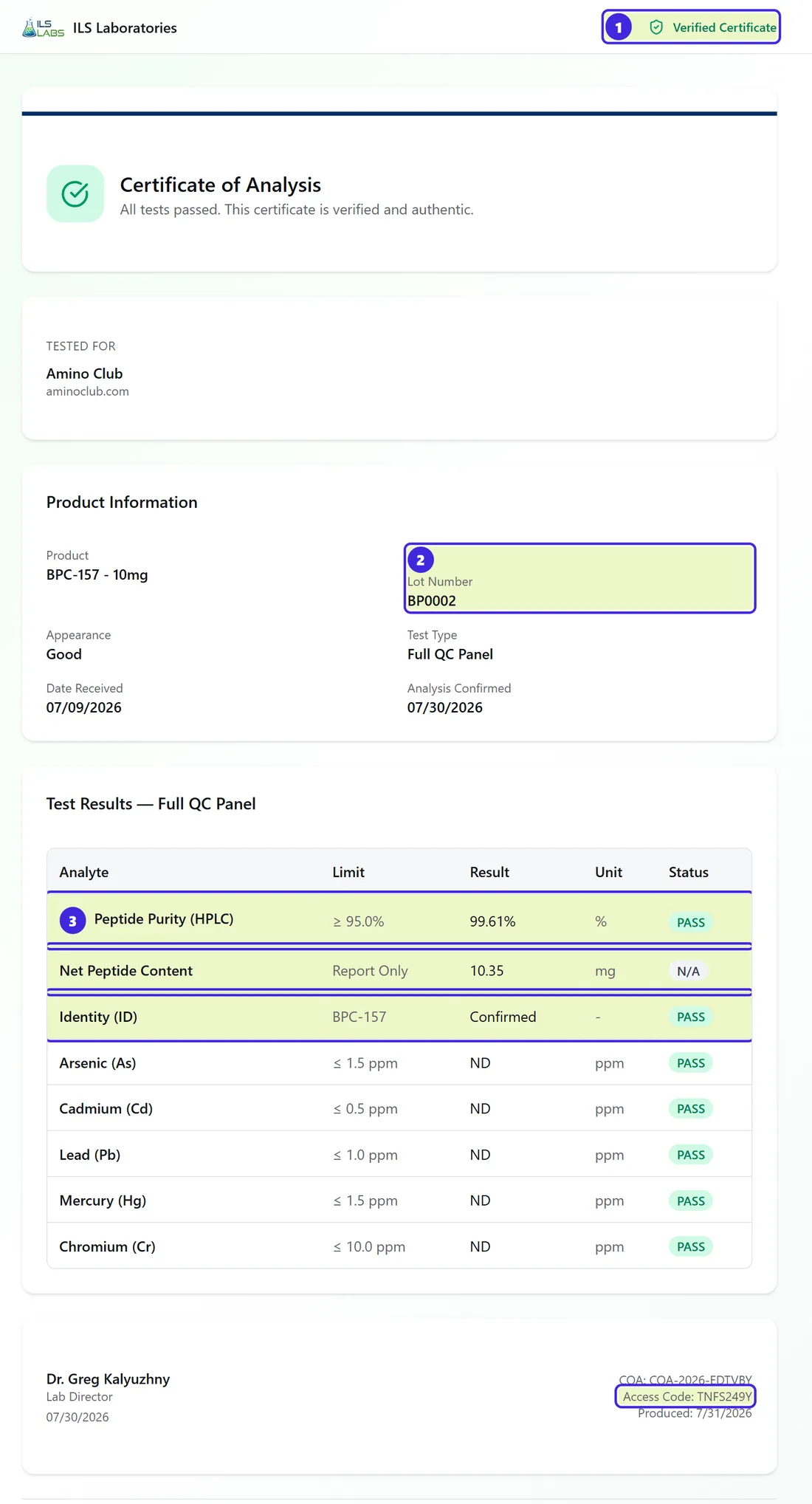
Task: Click the Limit column header
Action: [x=348, y=872]
